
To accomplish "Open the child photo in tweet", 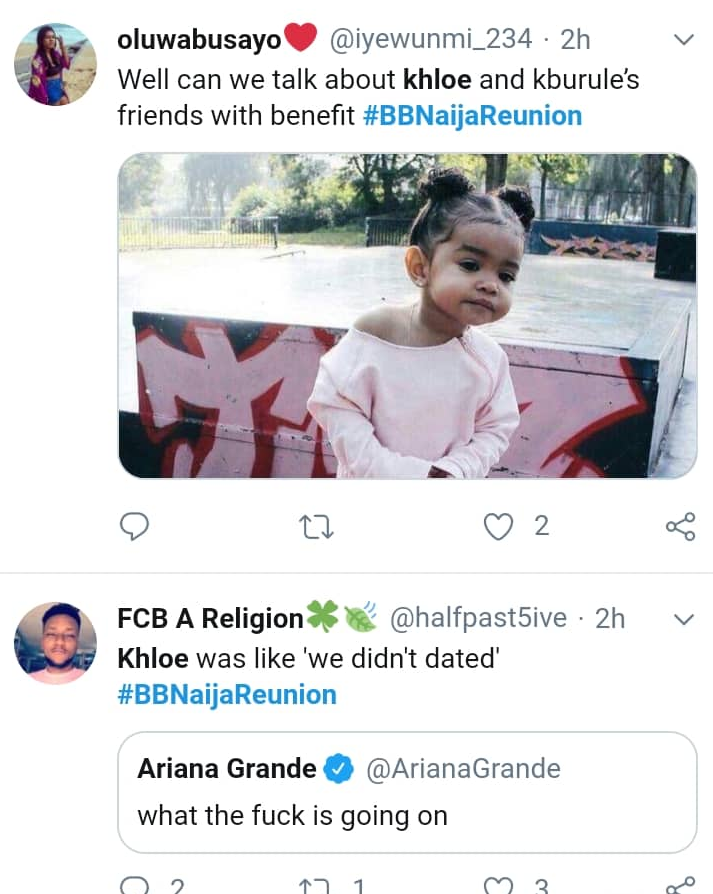I will pos(407,315).
